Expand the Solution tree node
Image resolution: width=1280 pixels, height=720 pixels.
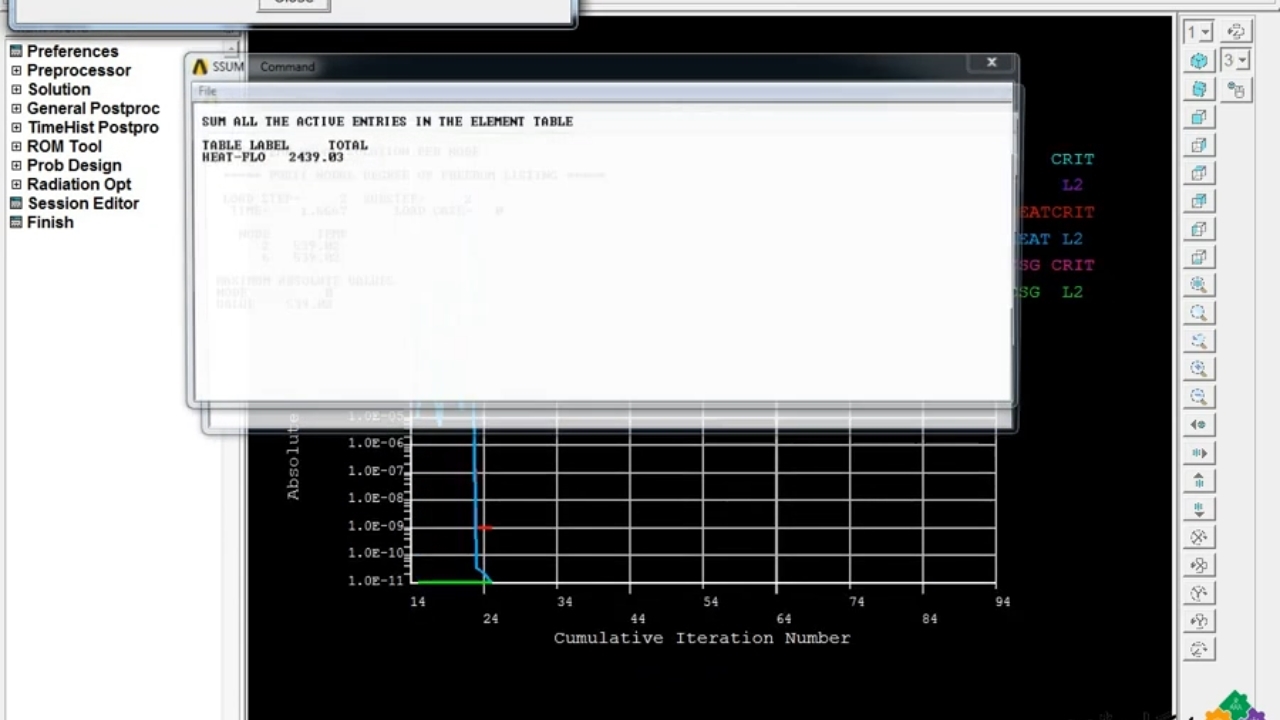[16, 90]
